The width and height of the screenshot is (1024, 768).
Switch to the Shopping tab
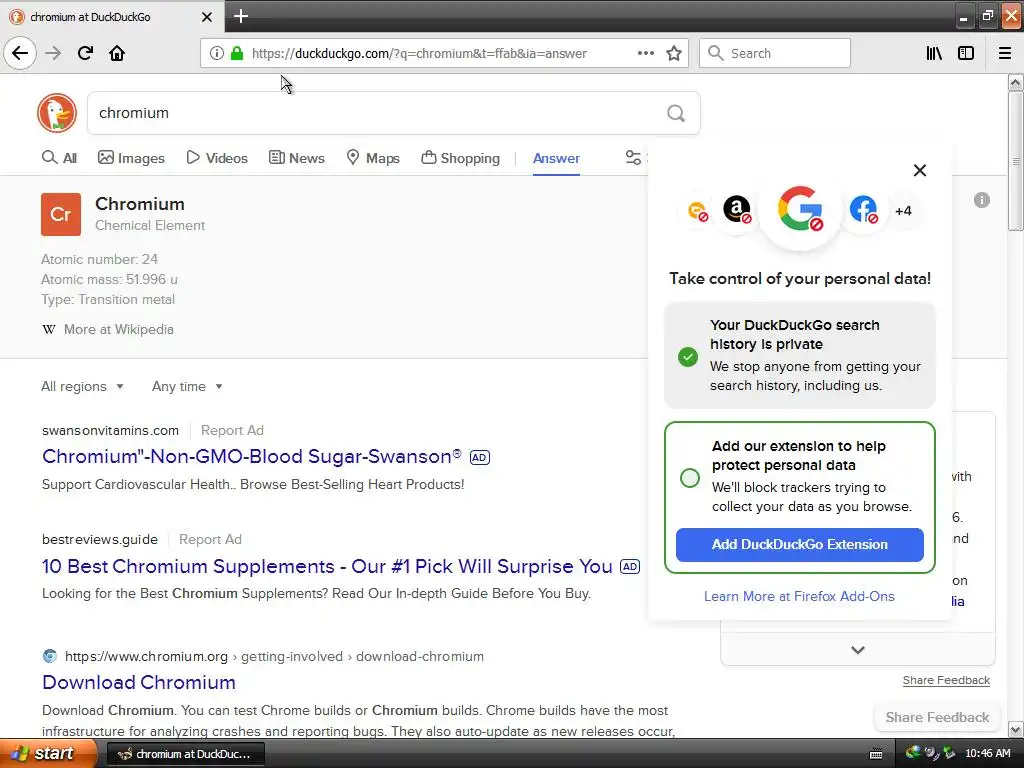(460, 158)
